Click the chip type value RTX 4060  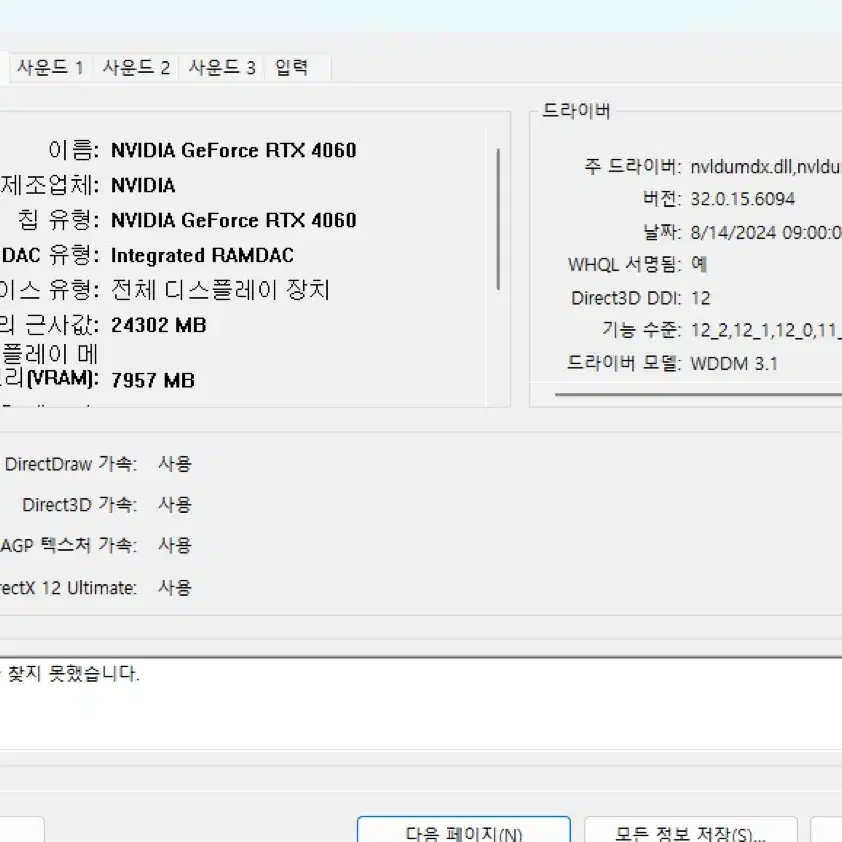234,220
